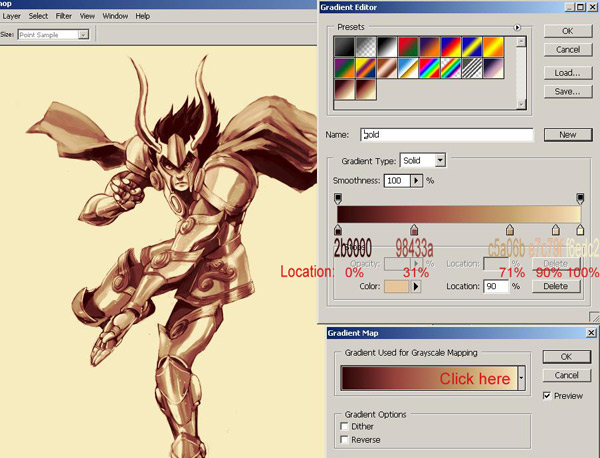Open the Help menu
600x458 pixels.
[x=143, y=16]
